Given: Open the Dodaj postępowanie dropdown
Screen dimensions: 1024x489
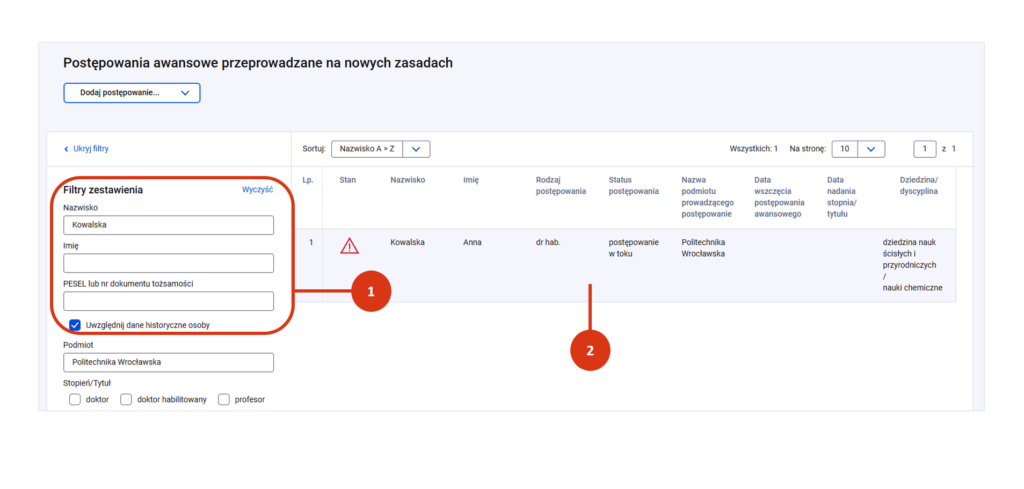Looking at the screenshot, I should pyautogui.click(x=132, y=93).
